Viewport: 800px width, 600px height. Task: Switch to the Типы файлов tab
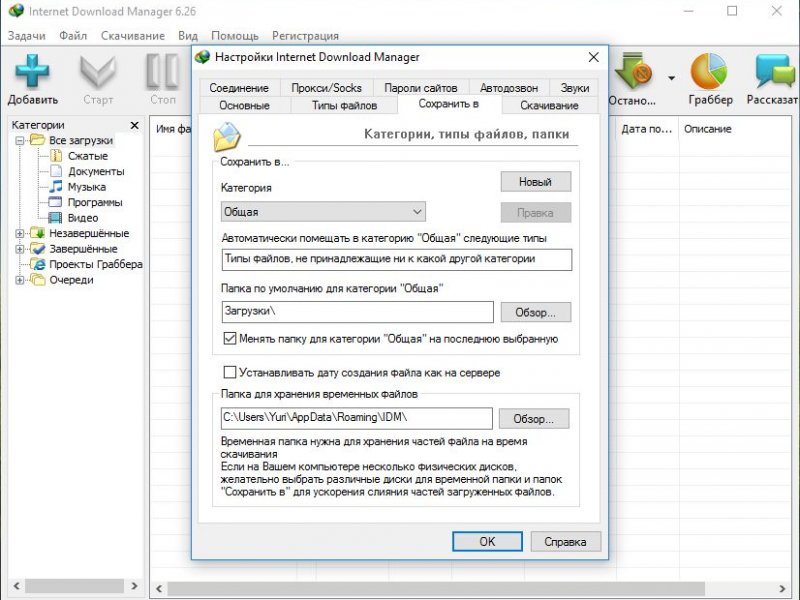click(344, 106)
